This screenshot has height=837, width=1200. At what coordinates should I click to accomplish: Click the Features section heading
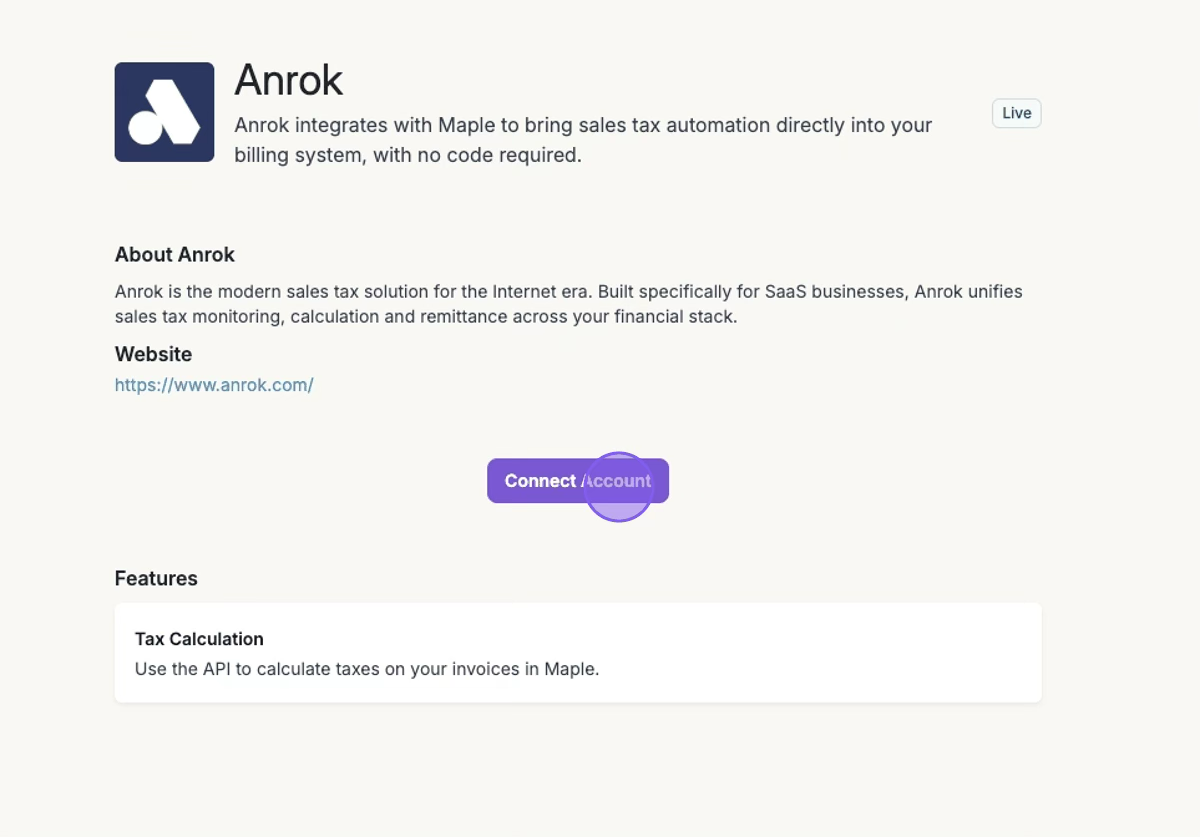click(x=156, y=578)
